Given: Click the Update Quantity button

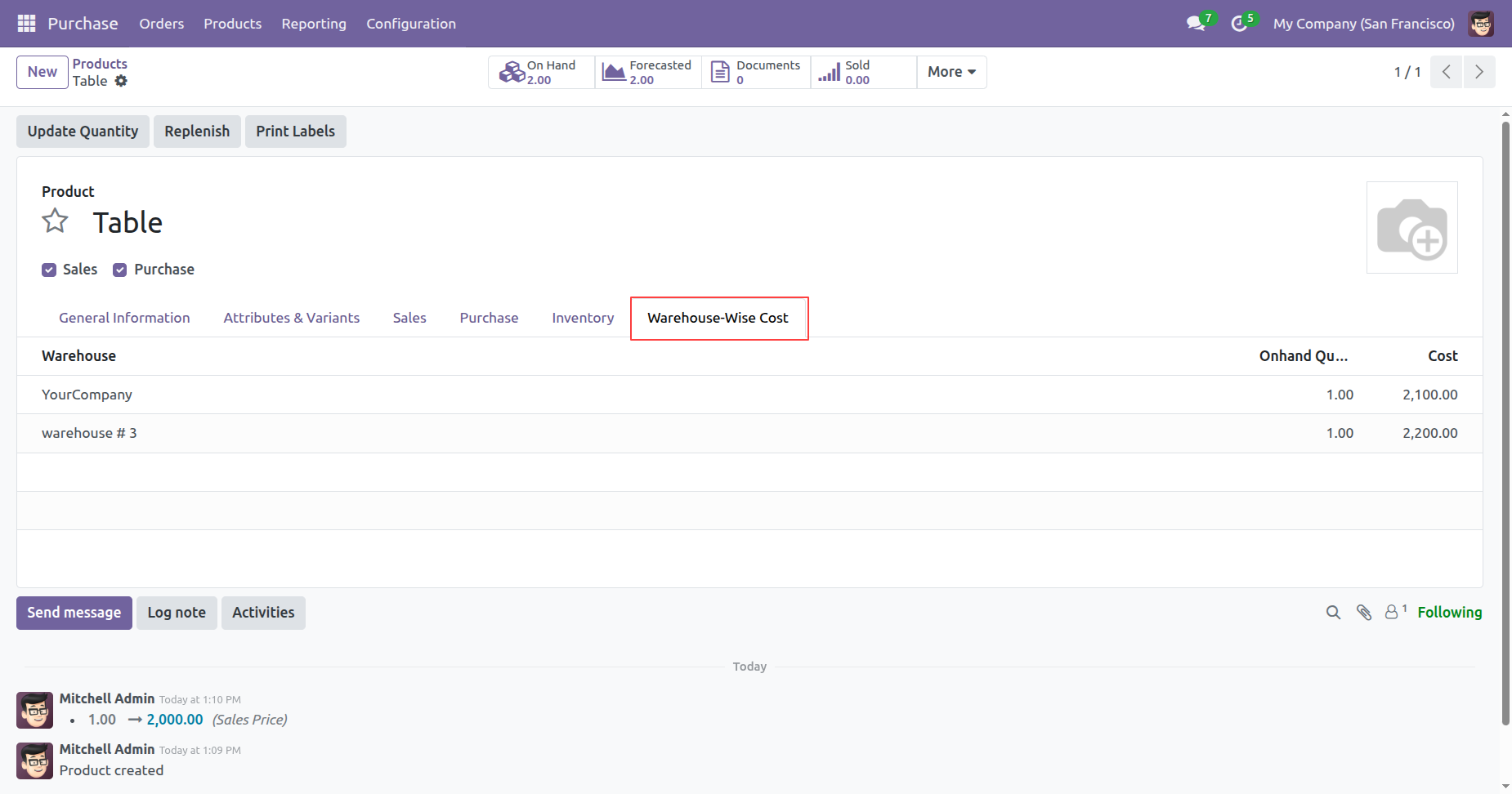Looking at the screenshot, I should pos(83,132).
